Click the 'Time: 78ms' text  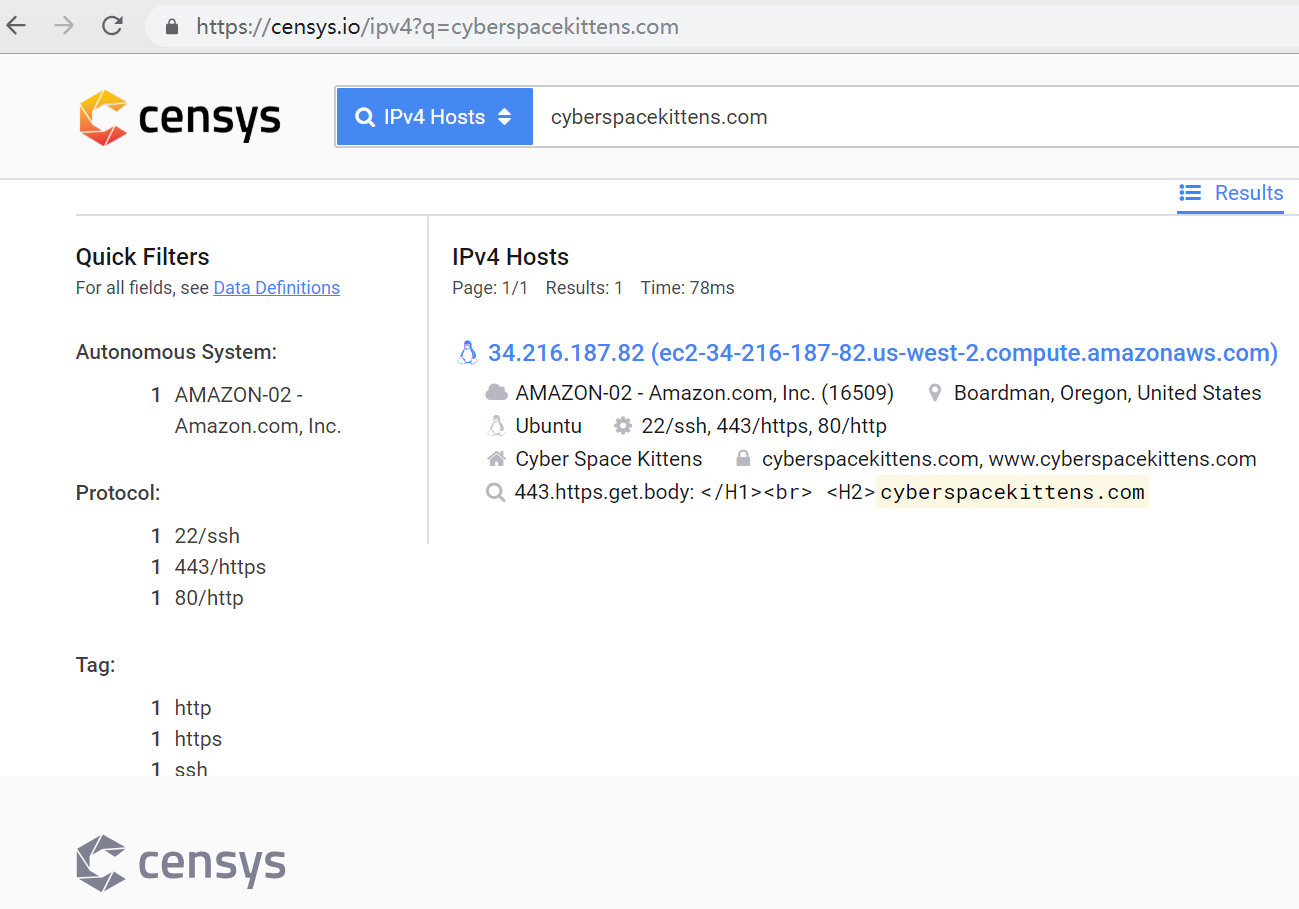tap(687, 288)
